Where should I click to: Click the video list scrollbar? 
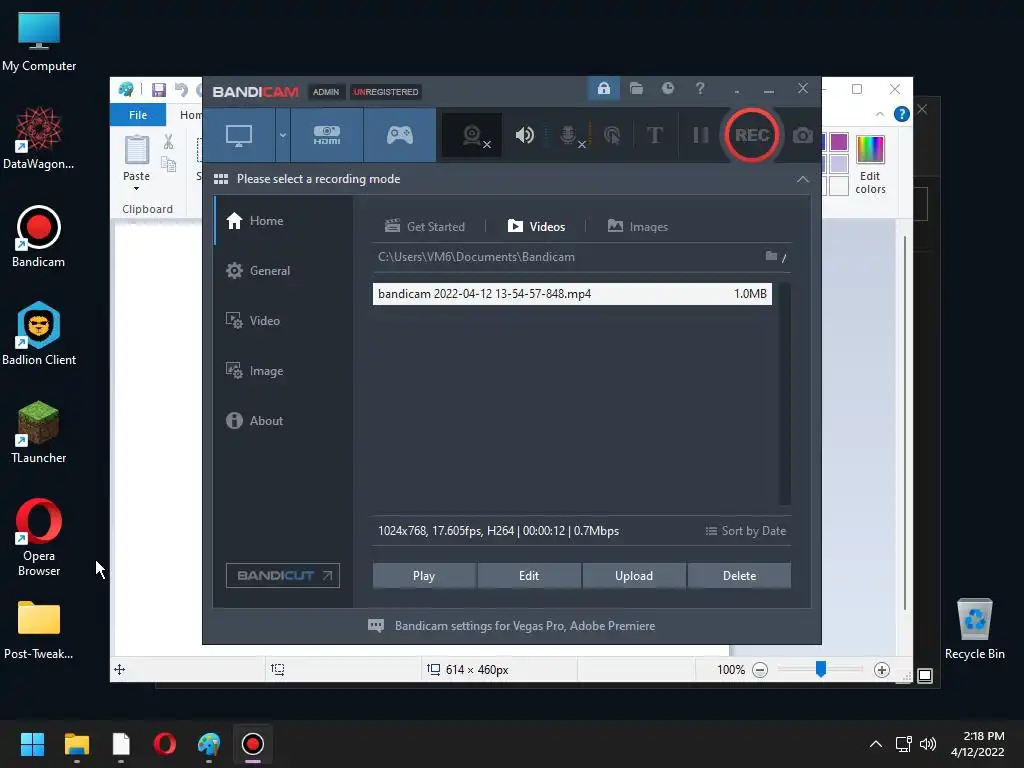coord(785,394)
